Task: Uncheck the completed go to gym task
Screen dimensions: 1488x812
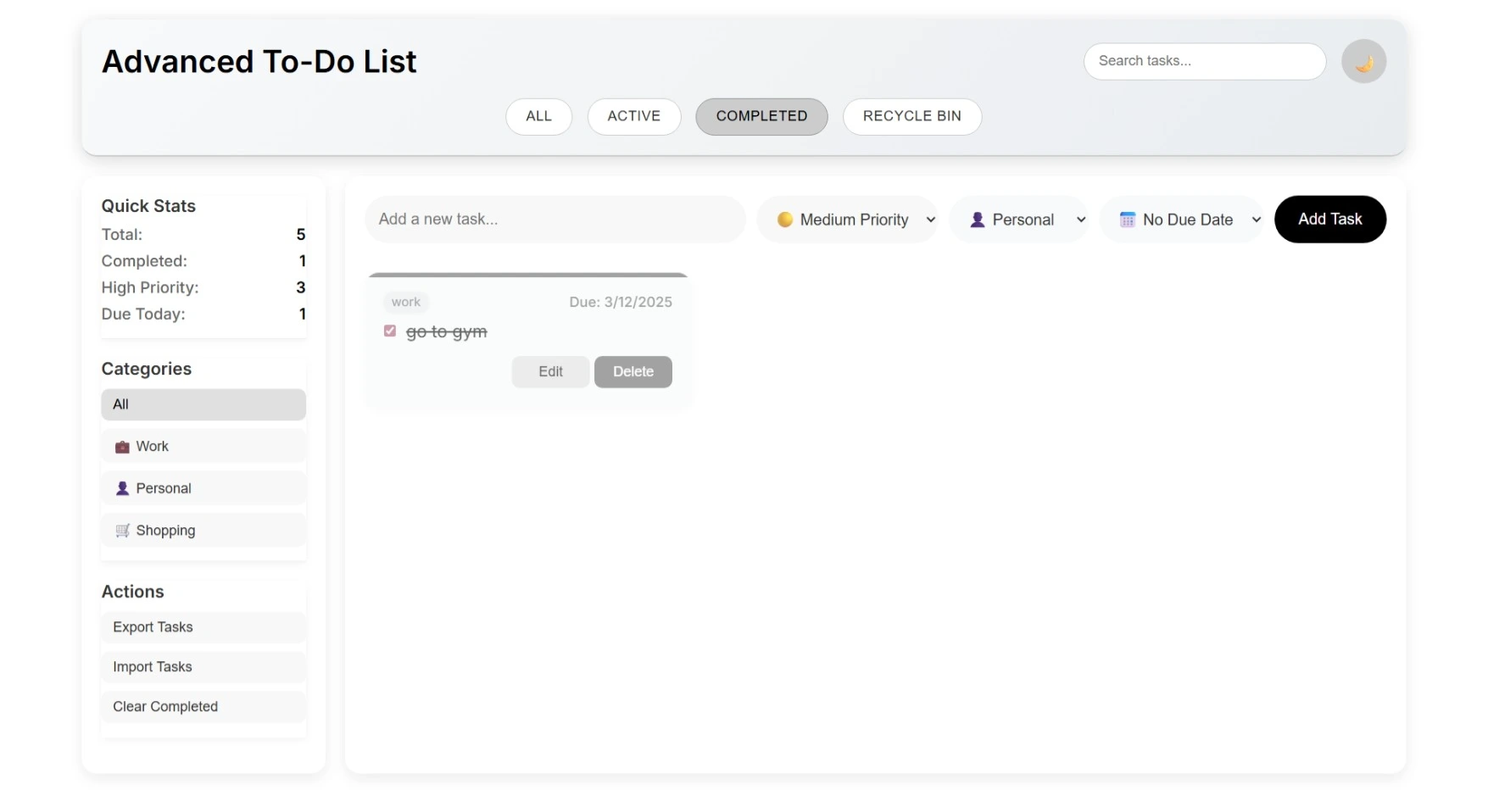Action: pos(389,331)
